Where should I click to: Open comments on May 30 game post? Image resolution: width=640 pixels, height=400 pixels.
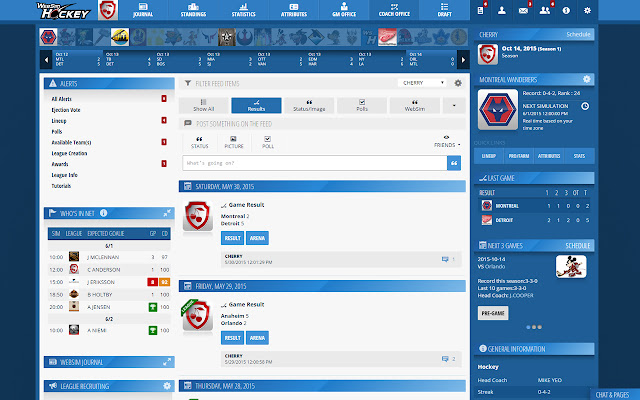point(448,259)
